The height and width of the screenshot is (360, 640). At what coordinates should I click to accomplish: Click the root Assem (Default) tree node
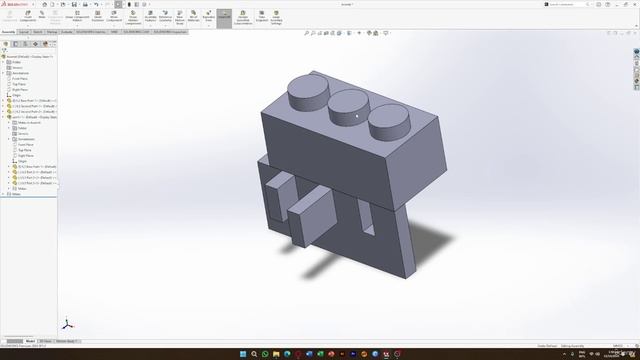(x=29, y=57)
